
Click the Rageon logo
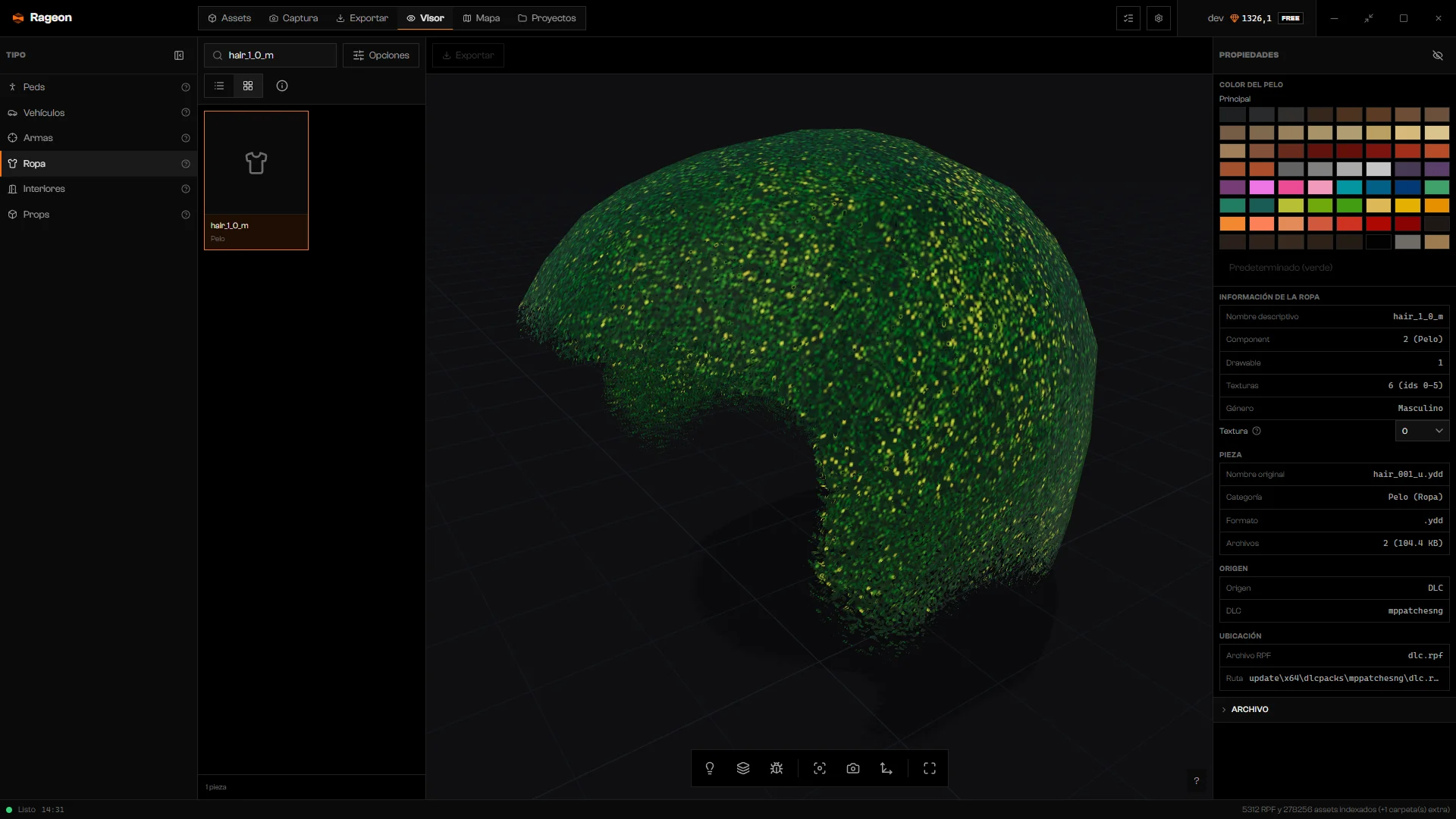[x=42, y=17]
